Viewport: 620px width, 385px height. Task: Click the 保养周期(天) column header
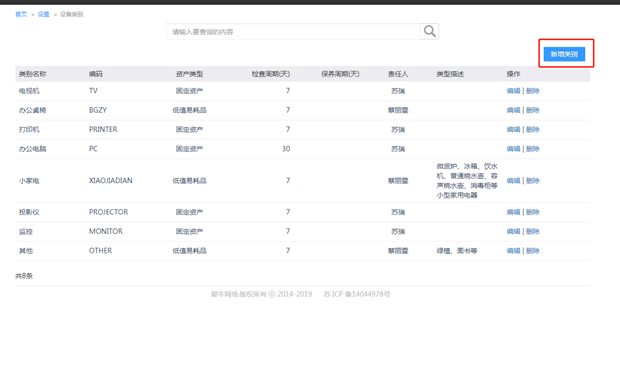tap(340, 74)
